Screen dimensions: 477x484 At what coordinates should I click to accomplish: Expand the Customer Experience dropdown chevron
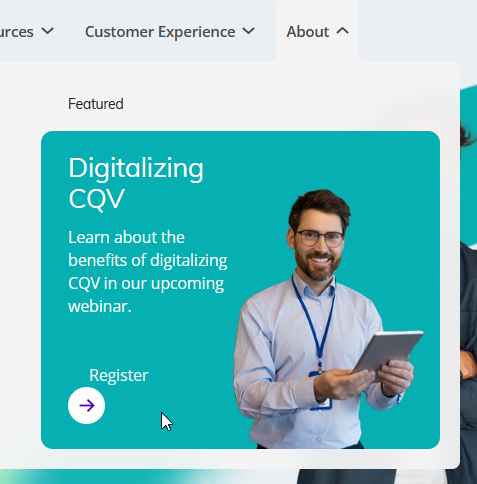click(x=248, y=31)
